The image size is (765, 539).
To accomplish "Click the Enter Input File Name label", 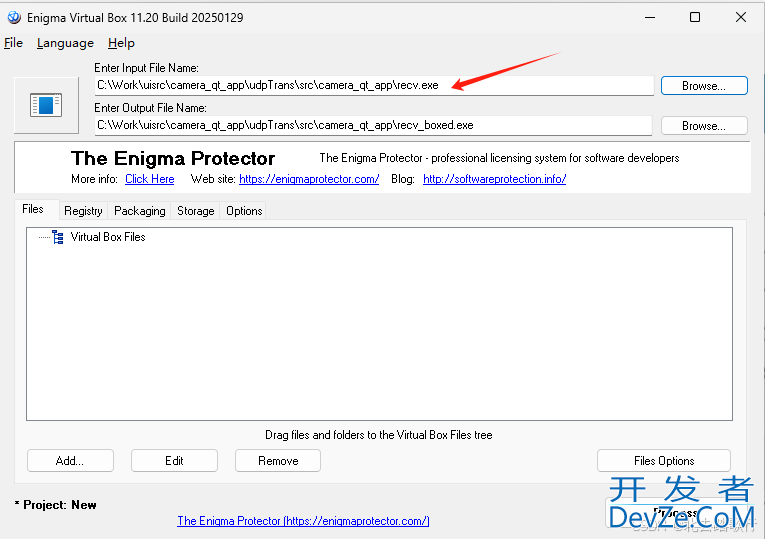I will [146, 68].
